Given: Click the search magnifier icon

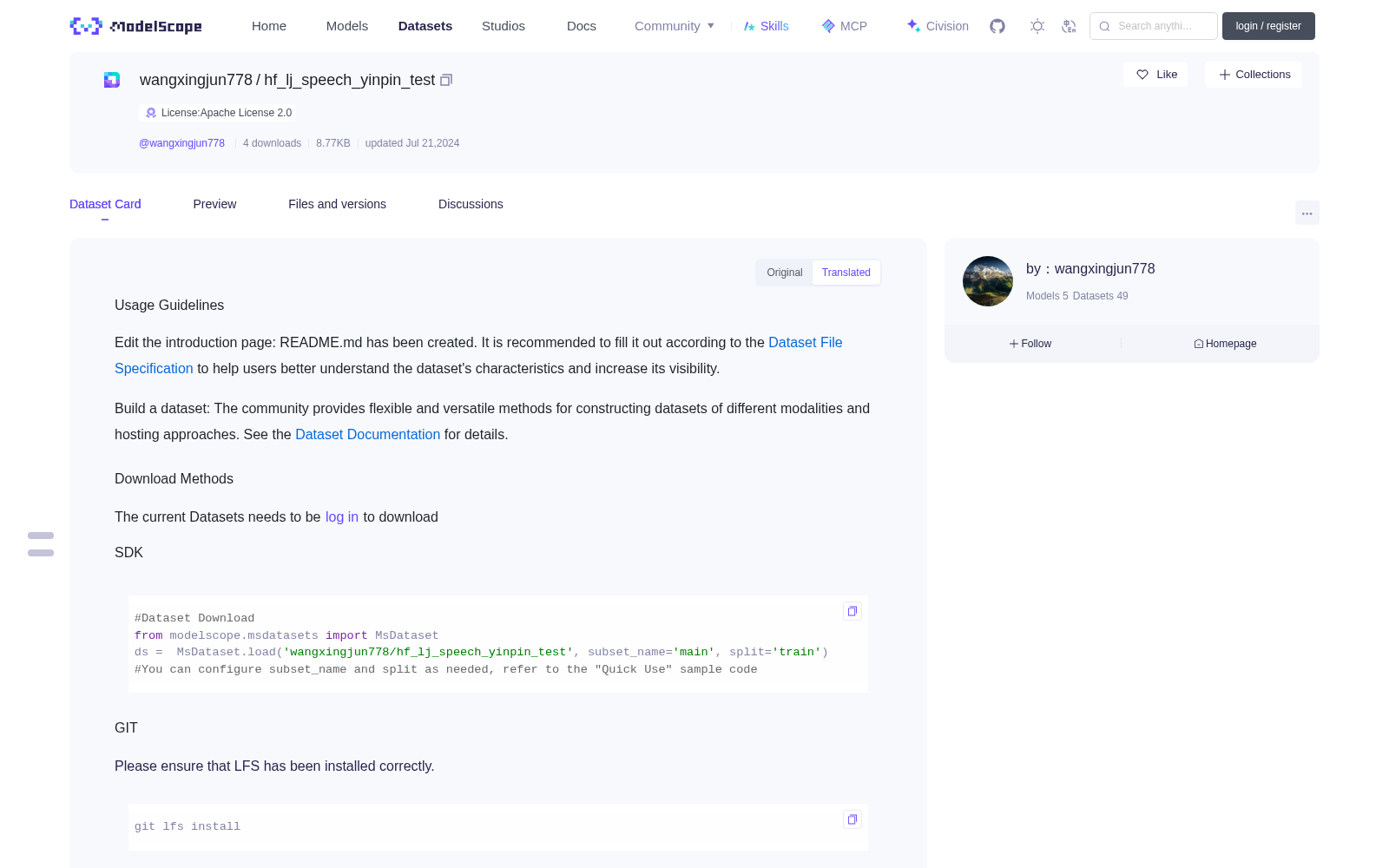Looking at the screenshot, I should [x=1104, y=26].
